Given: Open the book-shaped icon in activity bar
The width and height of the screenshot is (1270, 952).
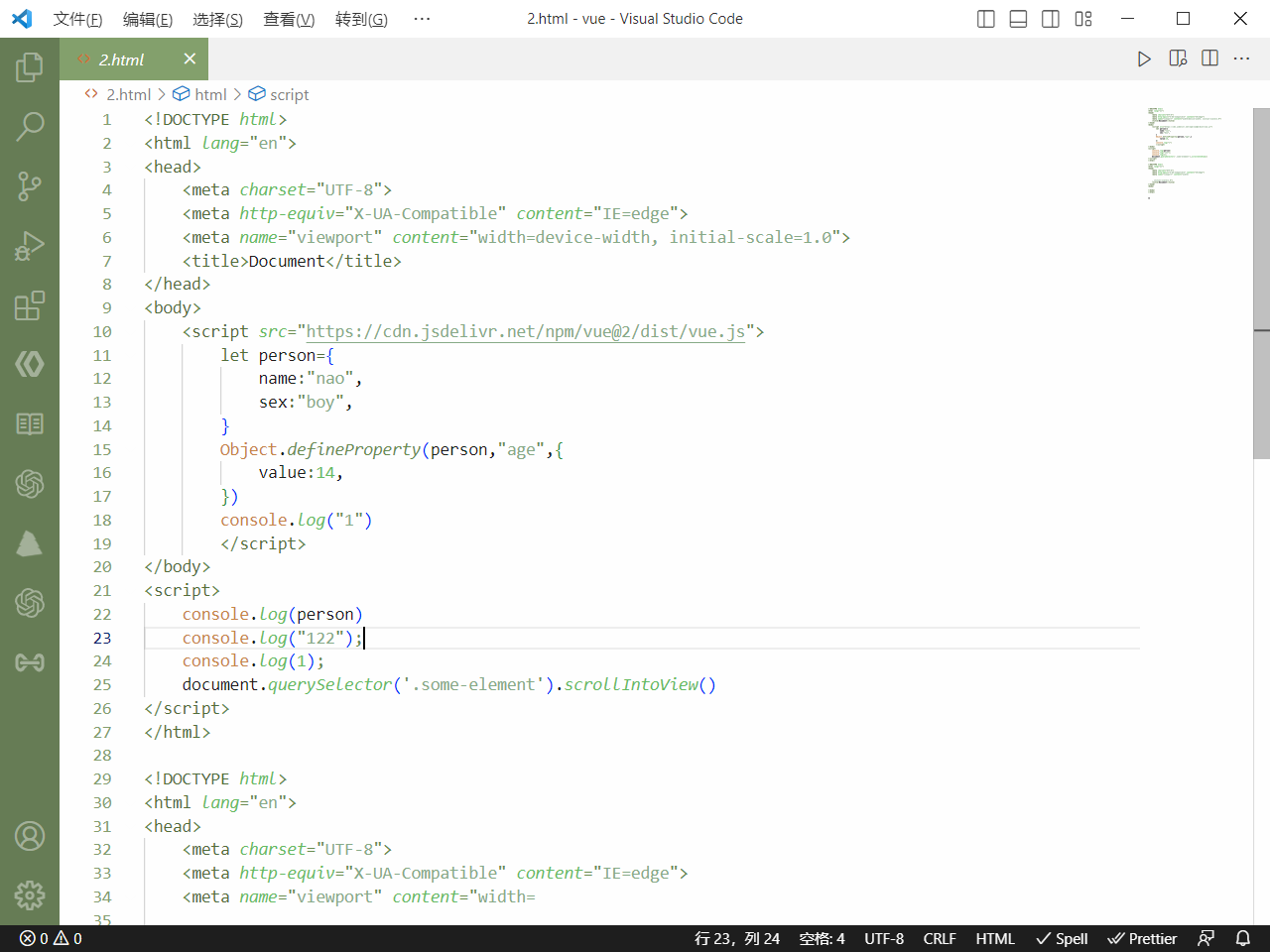Looking at the screenshot, I should [30, 424].
